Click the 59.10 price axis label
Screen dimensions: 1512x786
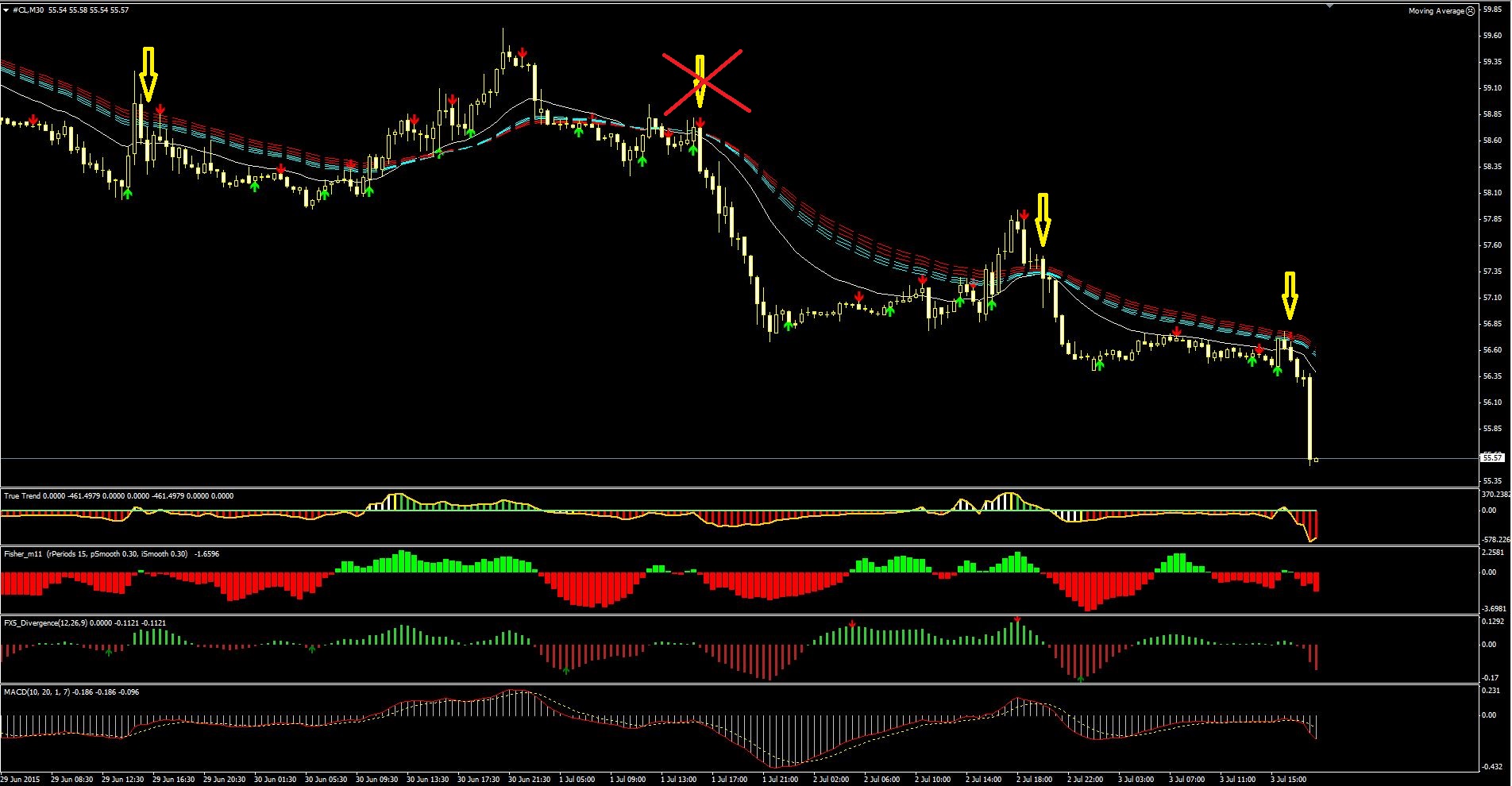point(1492,88)
